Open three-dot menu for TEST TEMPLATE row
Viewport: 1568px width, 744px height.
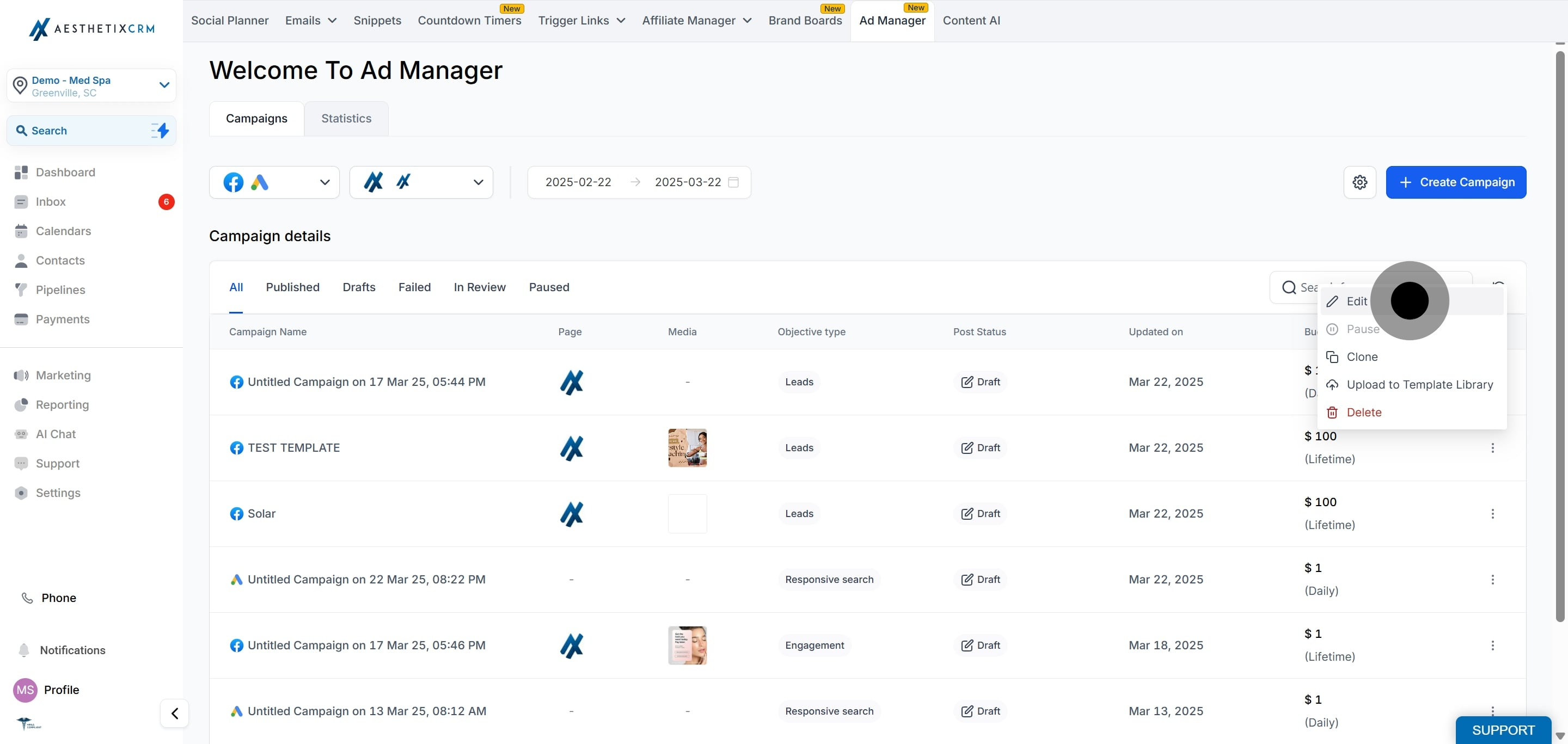pos(1492,448)
